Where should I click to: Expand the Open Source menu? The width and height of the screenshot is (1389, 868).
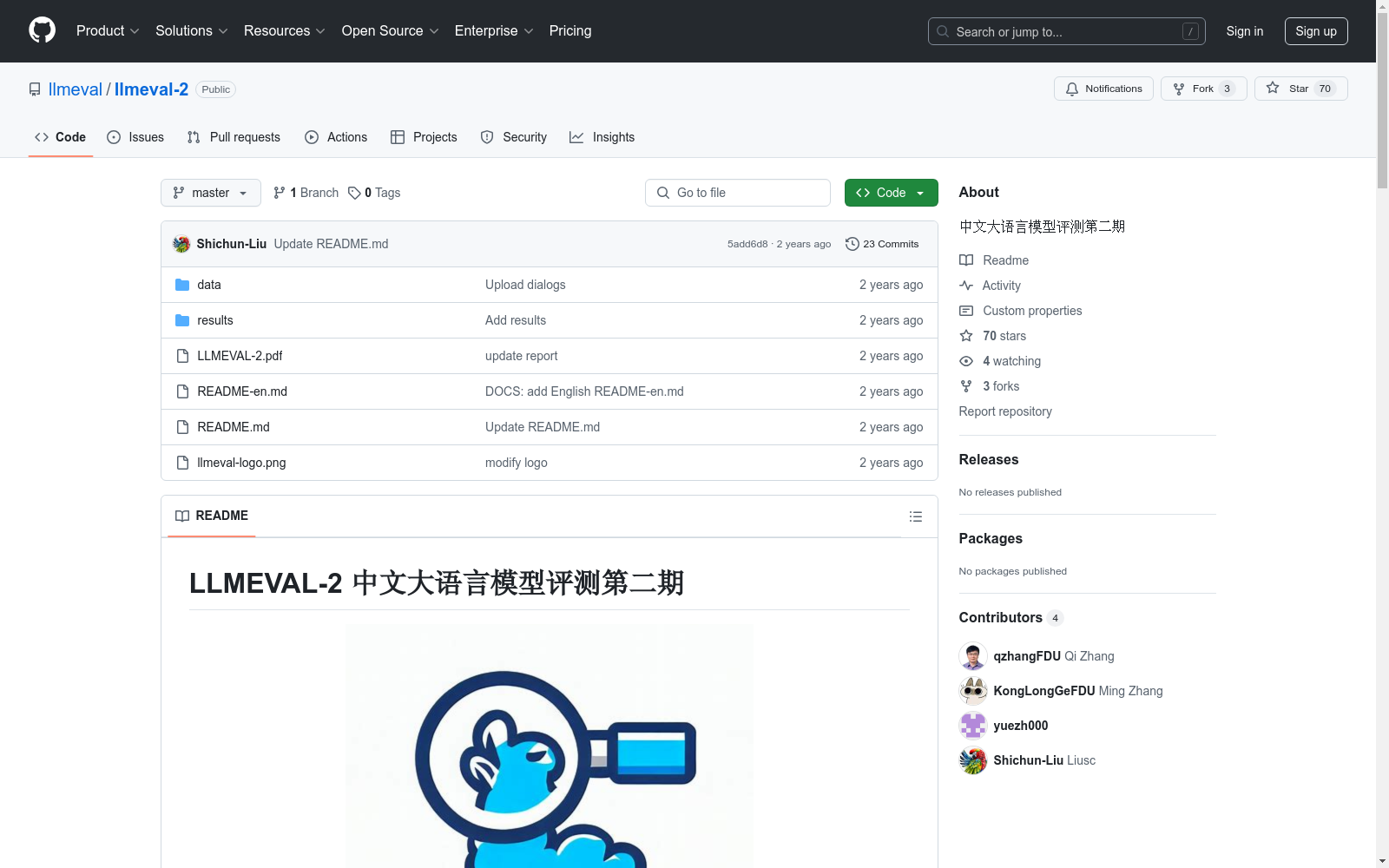pyautogui.click(x=390, y=30)
